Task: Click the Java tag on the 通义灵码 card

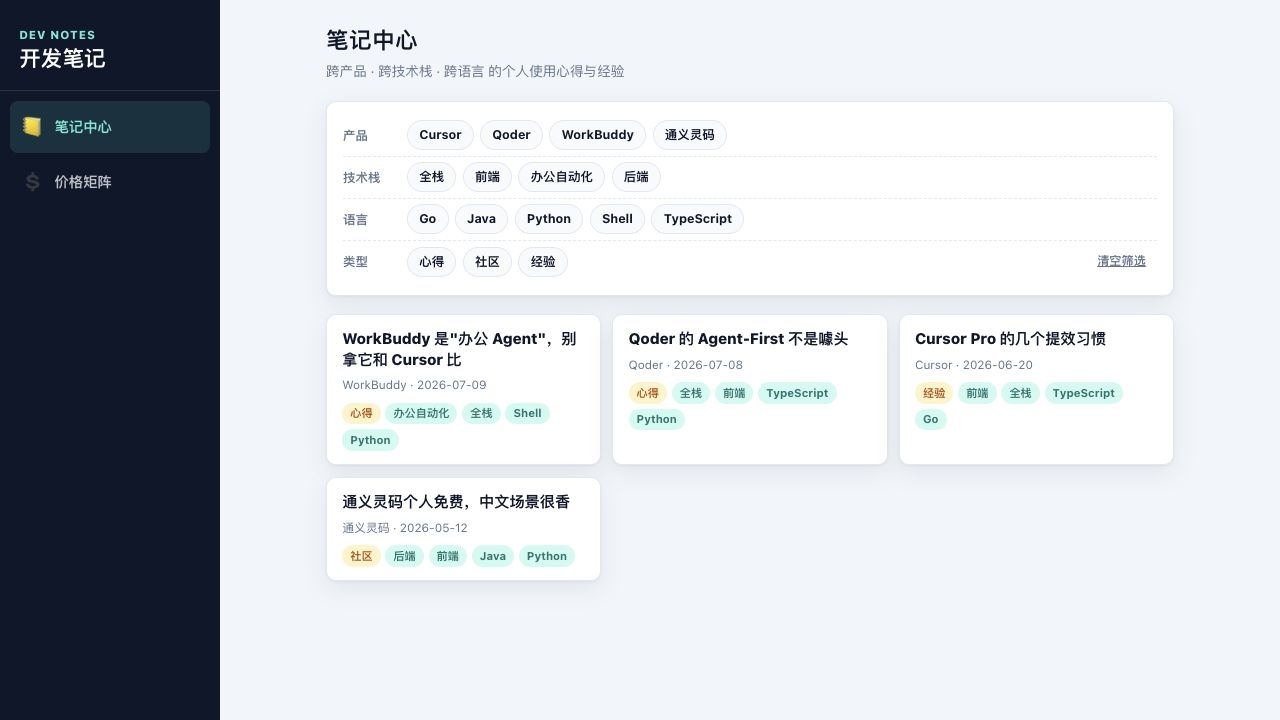Action: [493, 556]
